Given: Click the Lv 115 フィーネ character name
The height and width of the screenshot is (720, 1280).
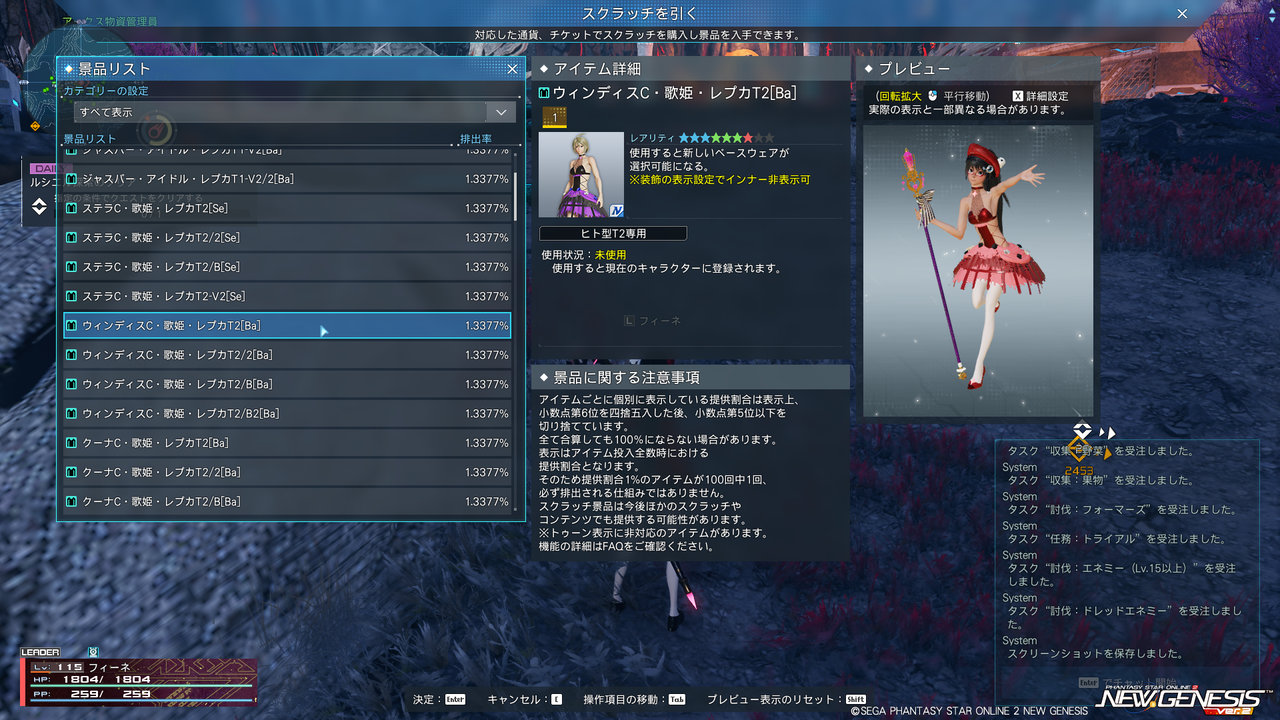Looking at the screenshot, I should point(108,666).
